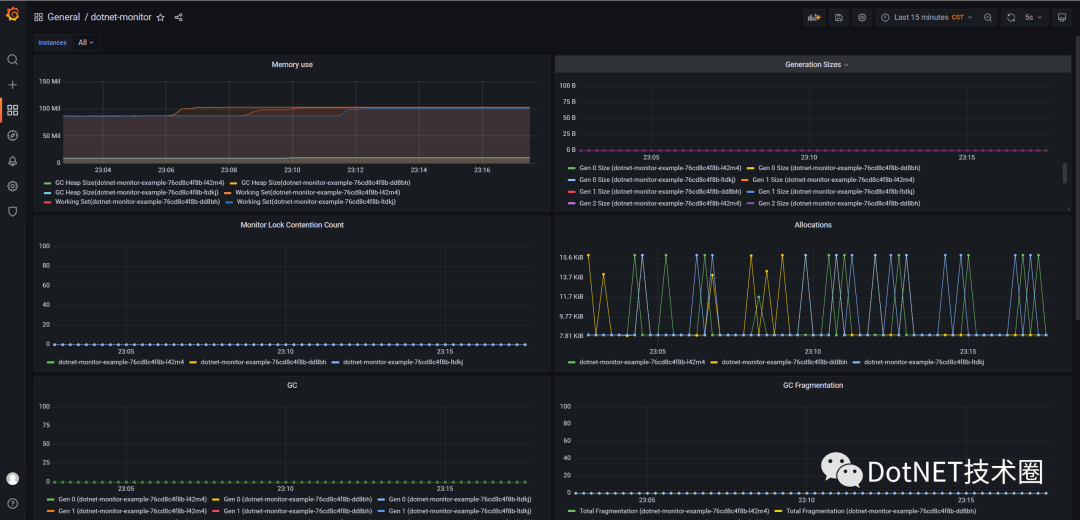The width and height of the screenshot is (1080, 520).
Task: Click blue swatch of Gen 1 Size ltdkj
Action: coord(752,191)
